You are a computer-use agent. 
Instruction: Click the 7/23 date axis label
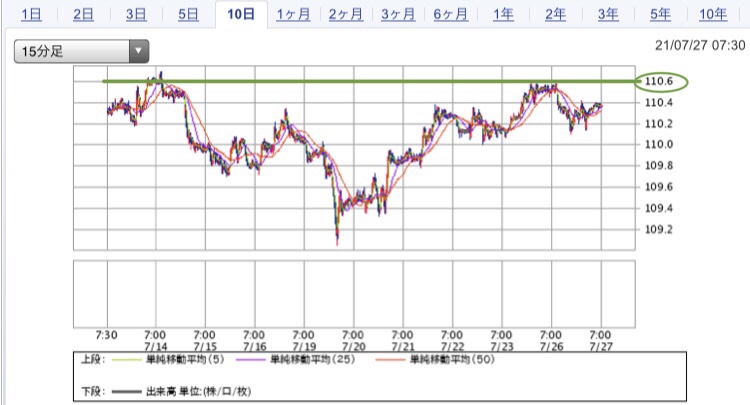(502, 347)
